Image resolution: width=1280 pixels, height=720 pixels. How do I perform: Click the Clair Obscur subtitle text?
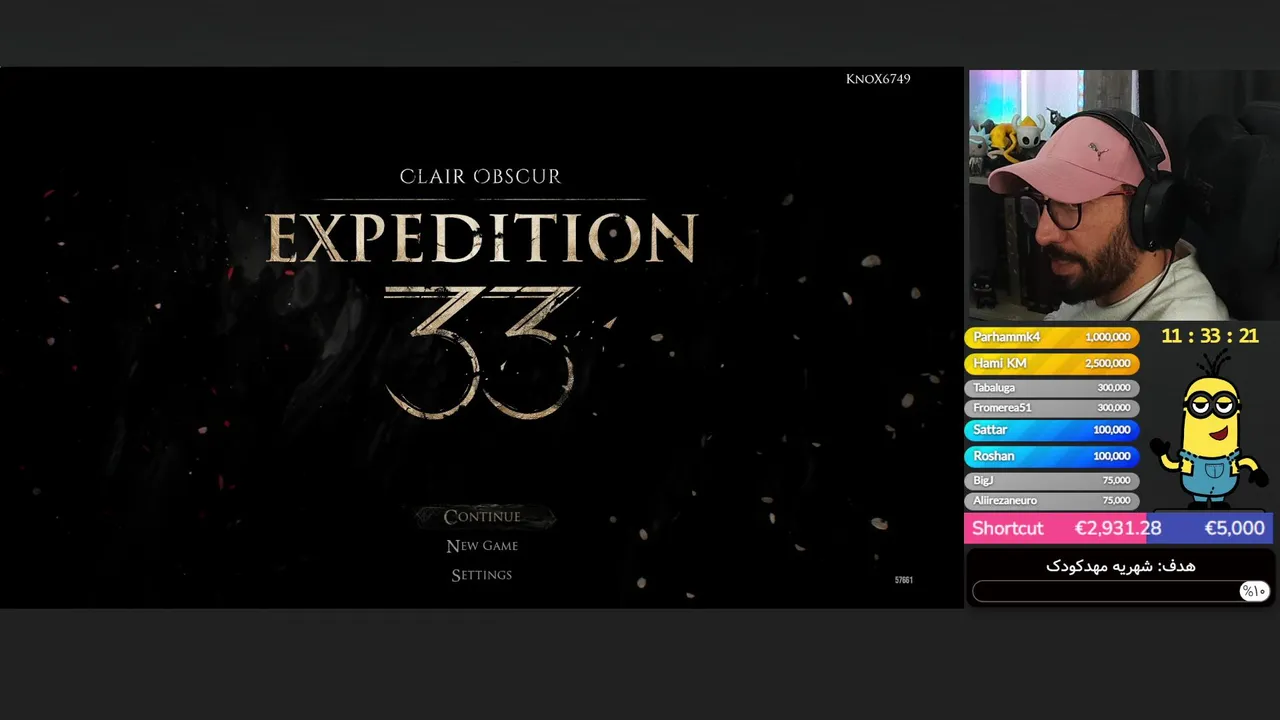click(x=480, y=176)
